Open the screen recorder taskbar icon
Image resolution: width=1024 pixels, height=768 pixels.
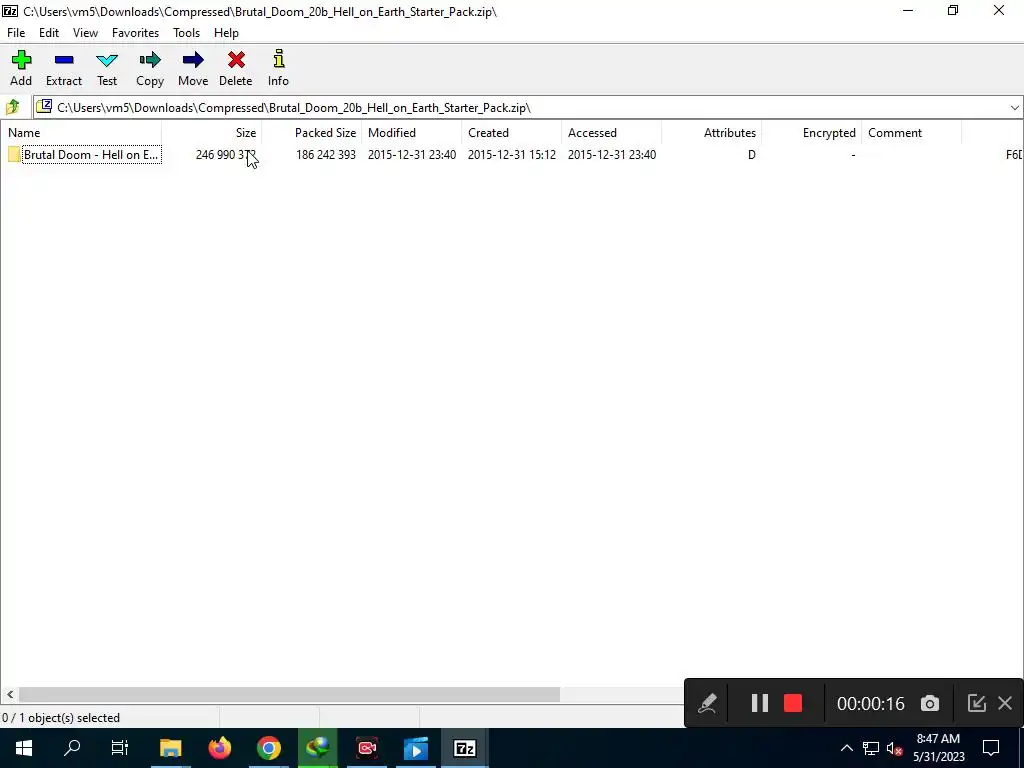tap(366, 748)
